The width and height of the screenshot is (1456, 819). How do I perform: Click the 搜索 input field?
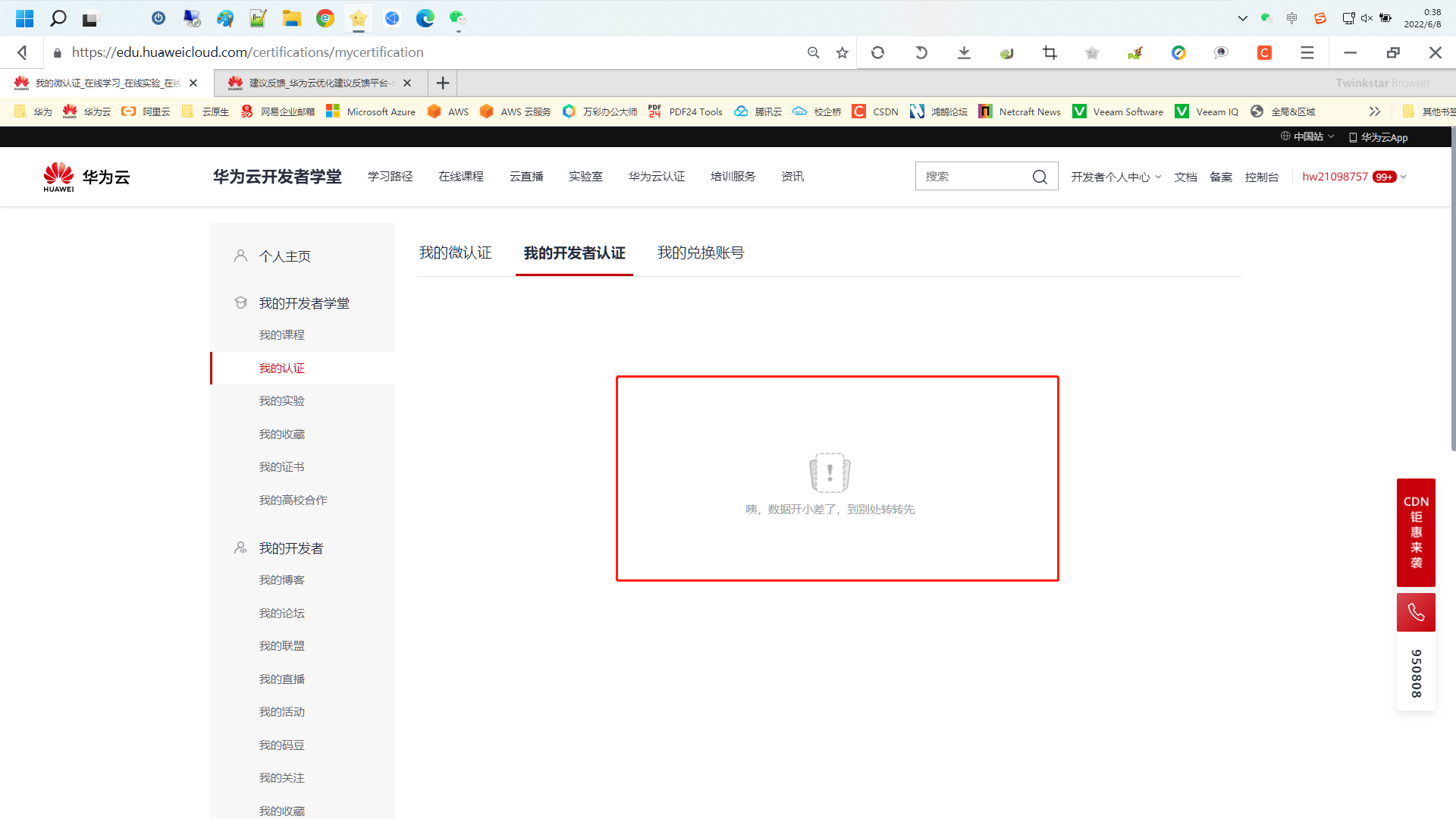pos(971,177)
